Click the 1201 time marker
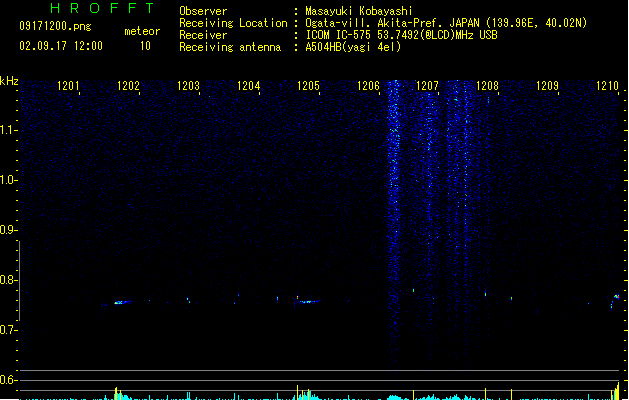 (x=68, y=86)
